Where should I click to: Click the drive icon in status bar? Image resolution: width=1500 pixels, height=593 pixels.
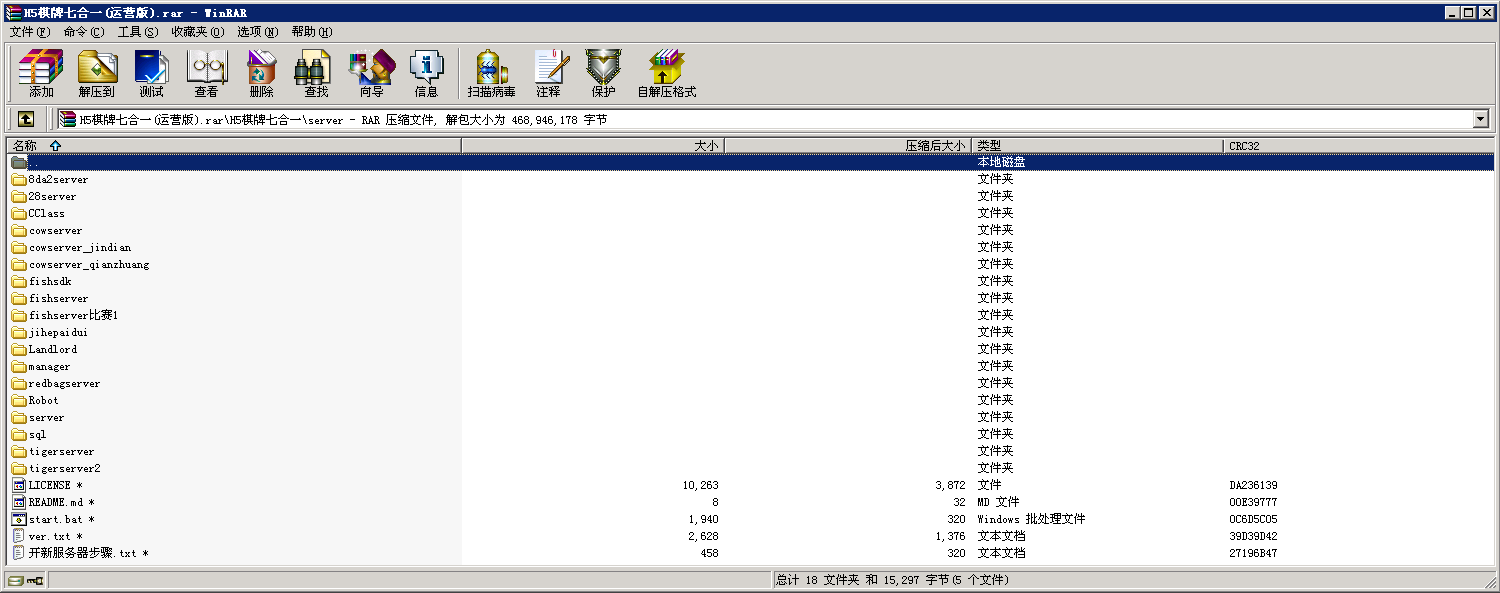pyautogui.click(x=16, y=580)
